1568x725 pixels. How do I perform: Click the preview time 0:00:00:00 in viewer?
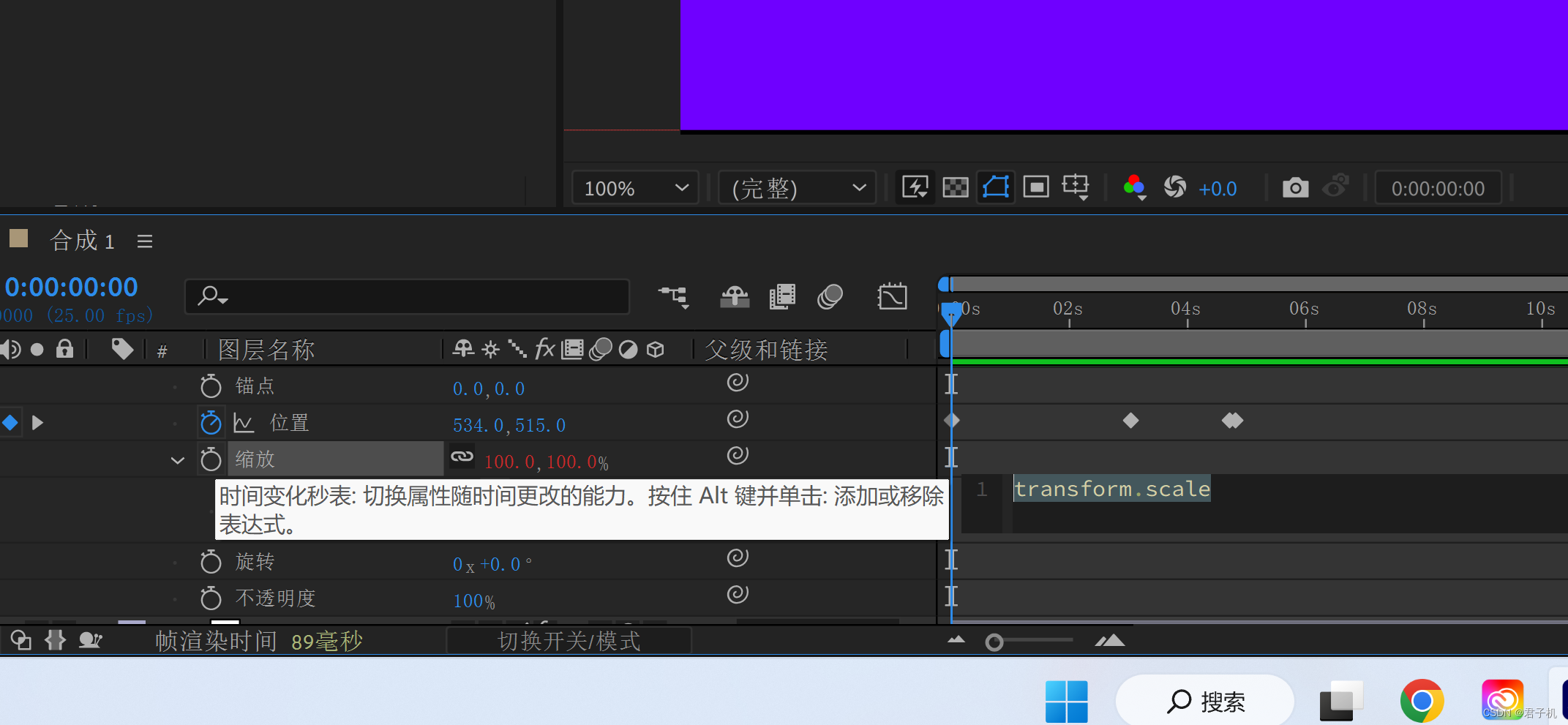(x=1438, y=189)
